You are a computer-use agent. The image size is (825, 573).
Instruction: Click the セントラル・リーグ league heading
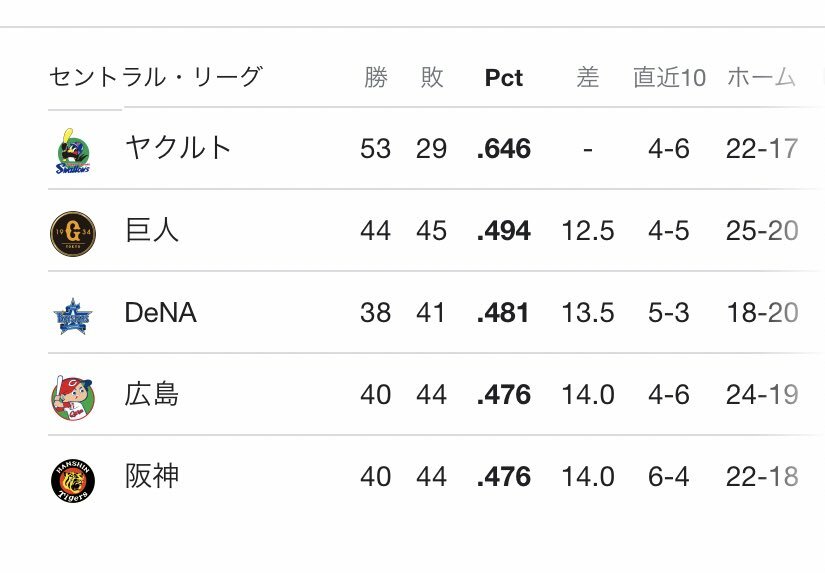point(155,77)
